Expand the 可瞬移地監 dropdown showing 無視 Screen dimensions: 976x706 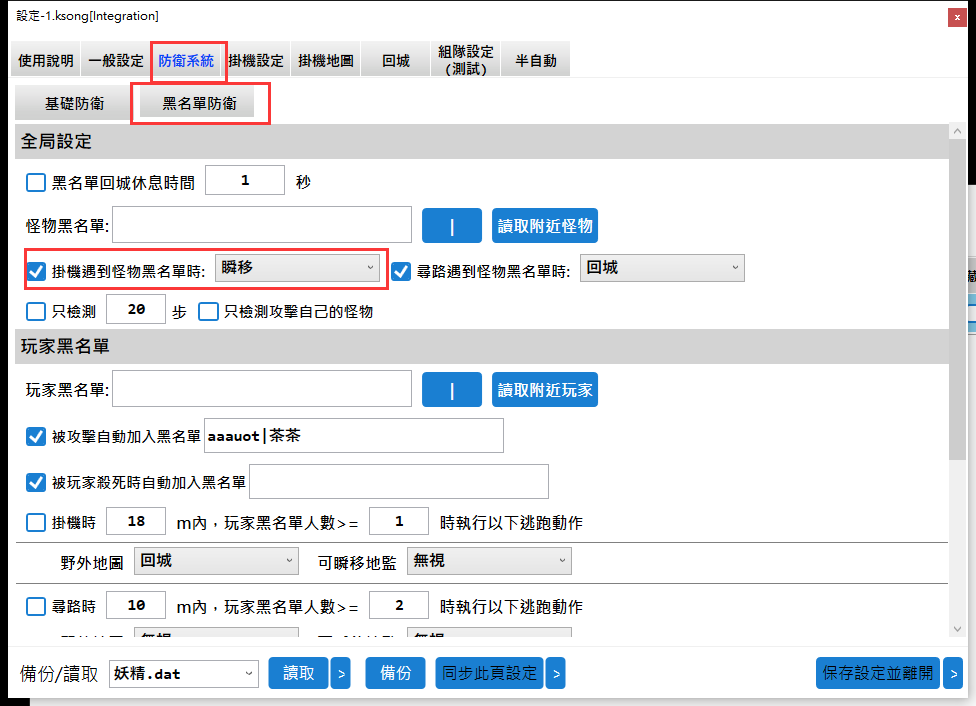(489, 561)
